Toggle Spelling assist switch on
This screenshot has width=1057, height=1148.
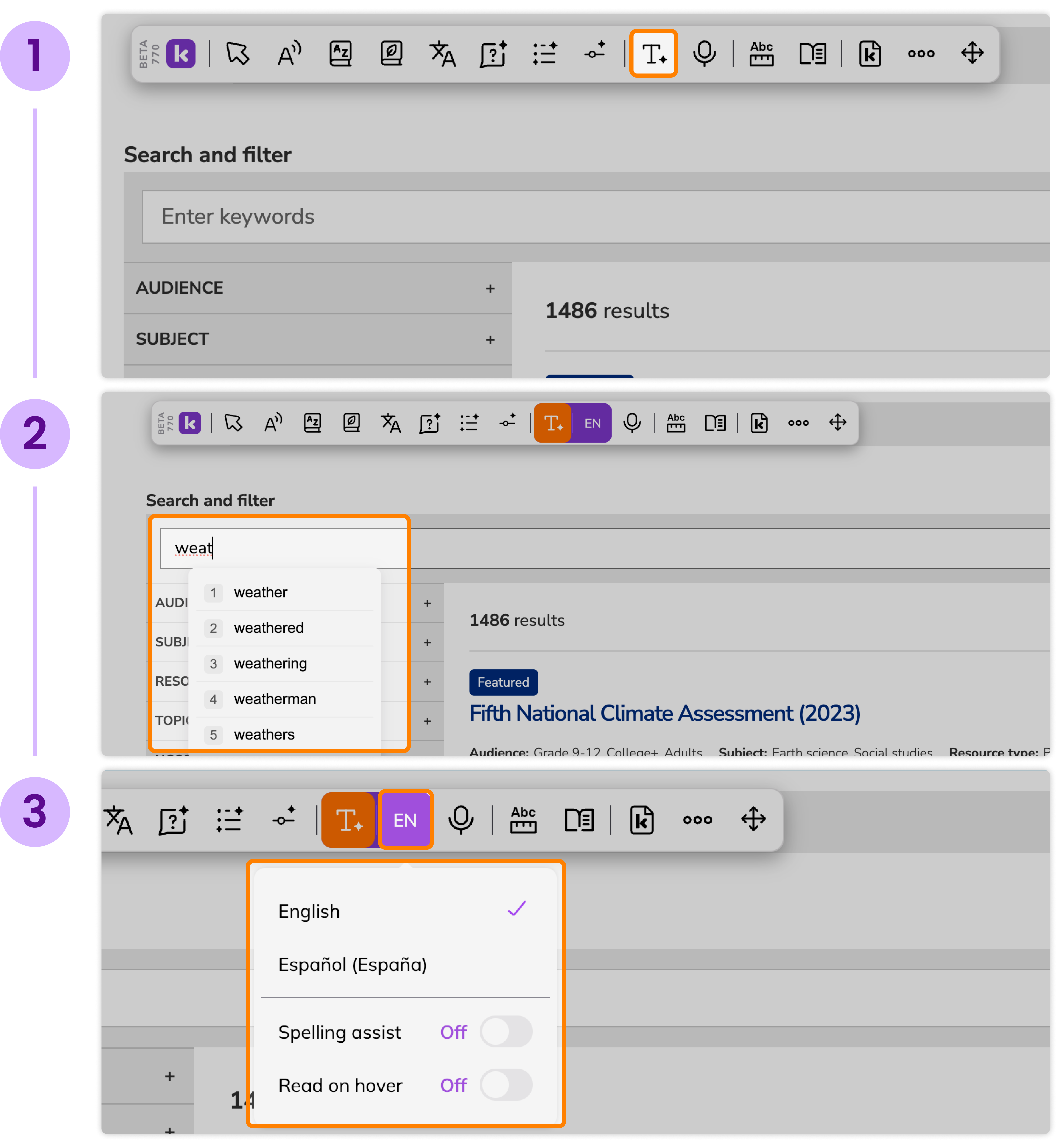[x=506, y=1031]
